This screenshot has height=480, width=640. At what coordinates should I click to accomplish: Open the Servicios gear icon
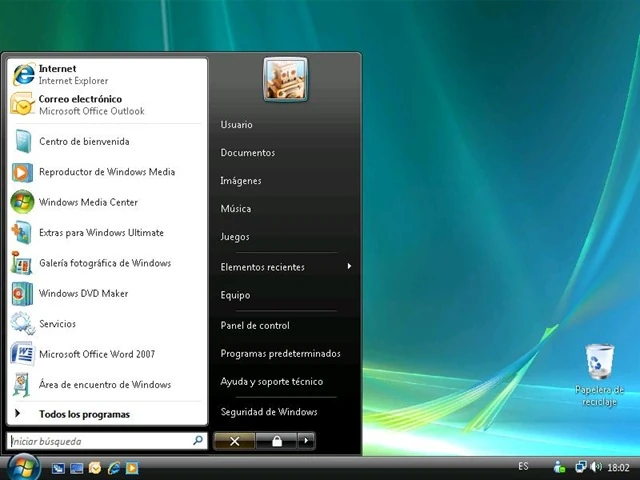click(22, 324)
